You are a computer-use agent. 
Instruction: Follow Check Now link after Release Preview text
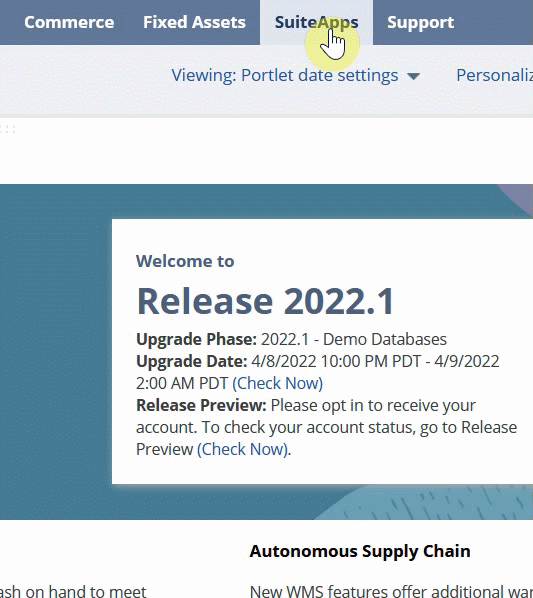coord(242,449)
